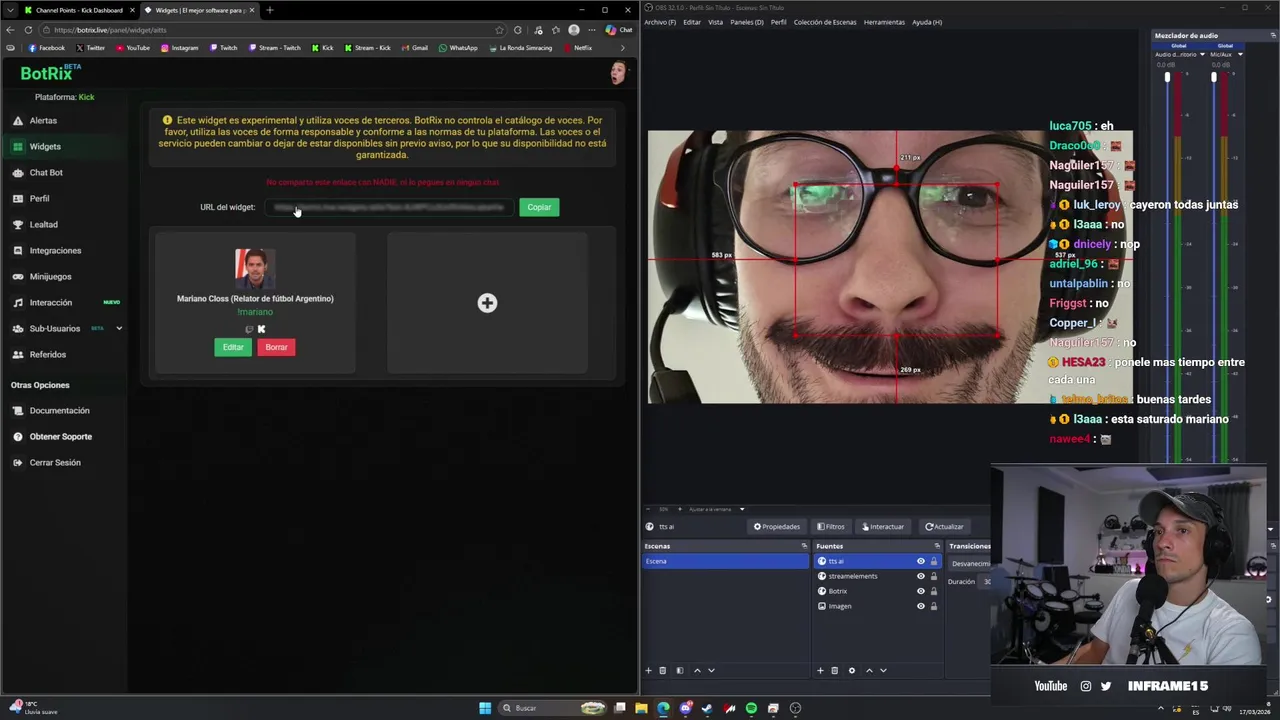1280x720 pixels.
Task: Edit the Mariano Closs voice
Action: pos(233,347)
